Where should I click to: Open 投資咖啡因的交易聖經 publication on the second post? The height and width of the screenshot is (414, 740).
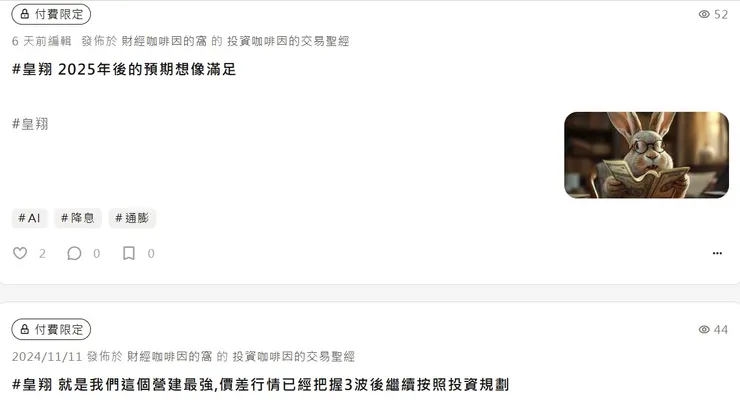point(294,356)
